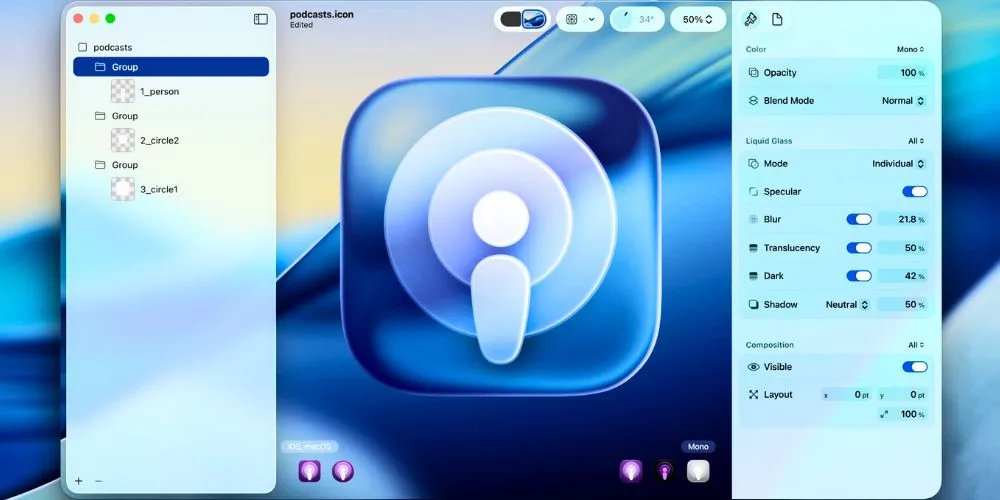Select the 3_circle1 layer
The image size is (1000, 500).
[159, 189]
